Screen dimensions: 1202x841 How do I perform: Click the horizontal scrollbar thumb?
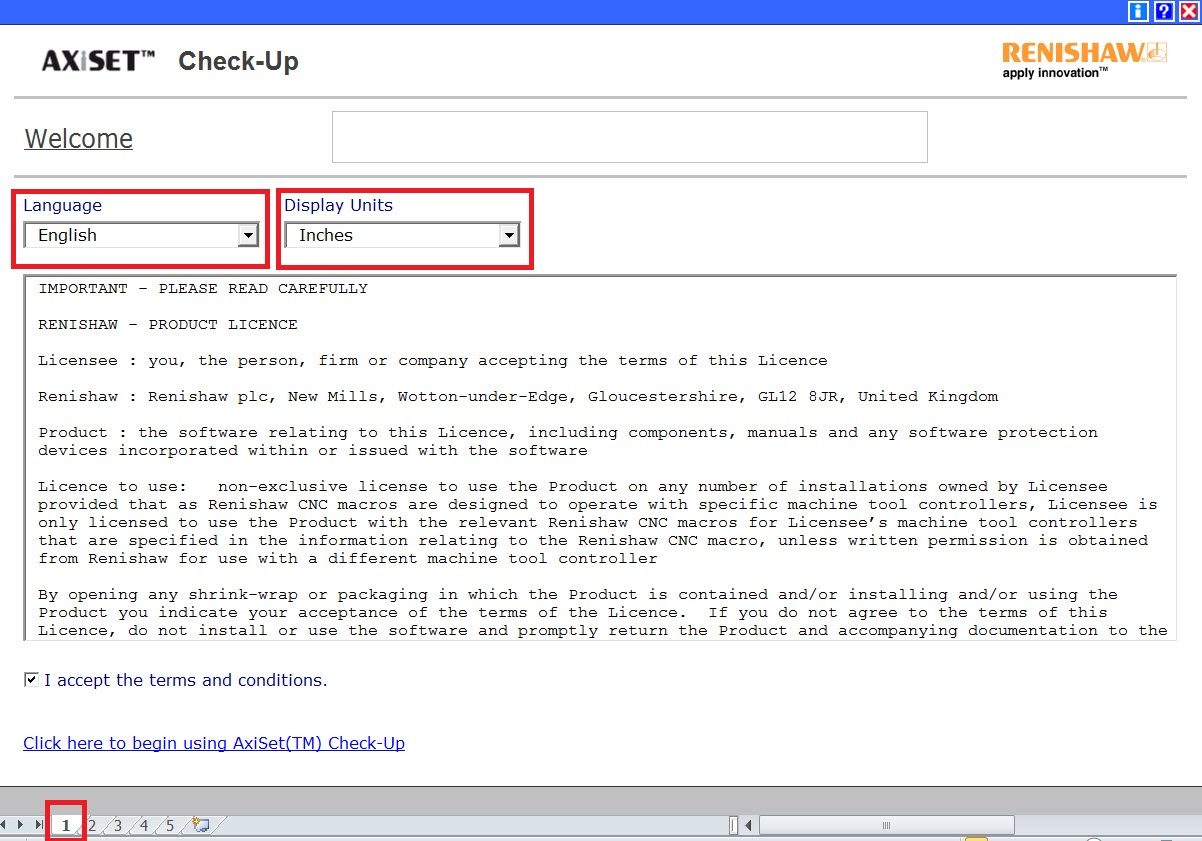tap(887, 825)
